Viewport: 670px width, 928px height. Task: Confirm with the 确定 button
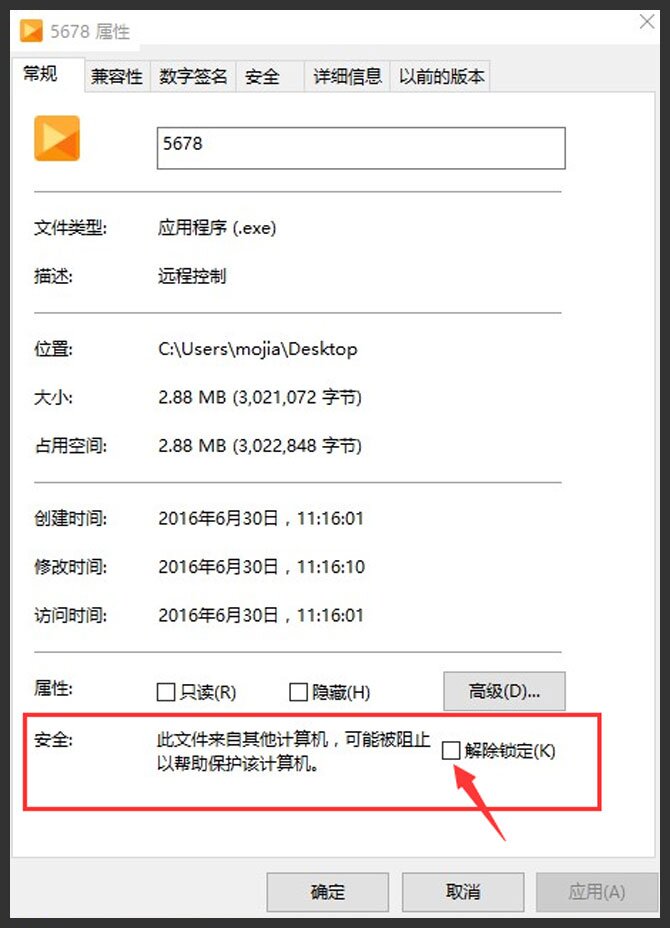pyautogui.click(x=327, y=892)
